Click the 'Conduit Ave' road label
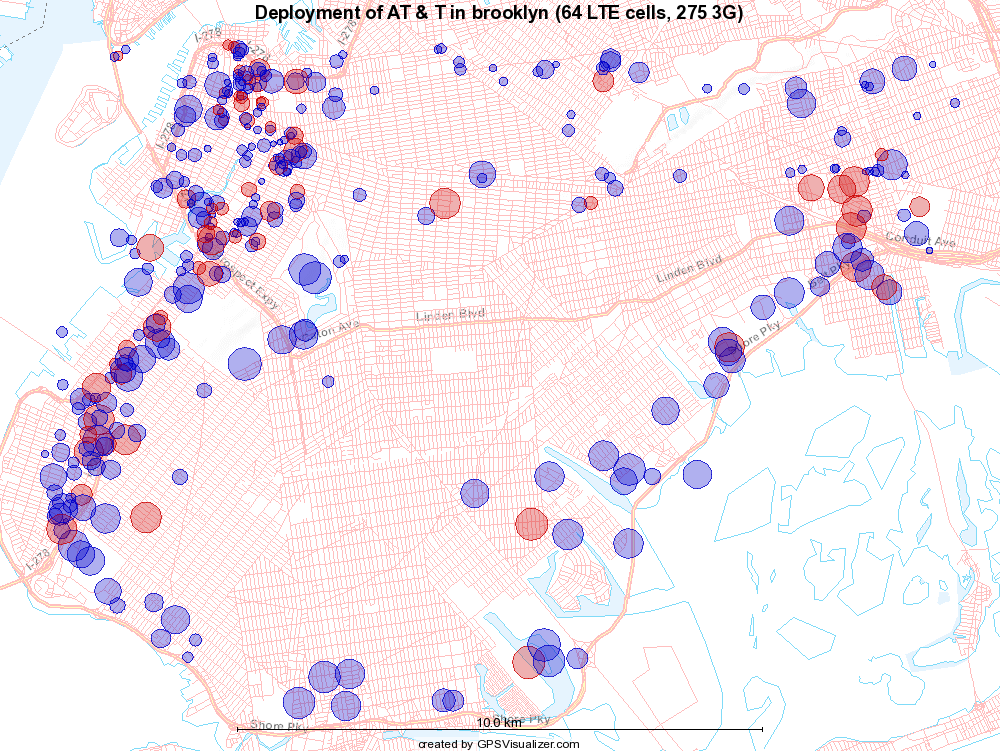This screenshot has width=1000, height=751. coord(920,239)
